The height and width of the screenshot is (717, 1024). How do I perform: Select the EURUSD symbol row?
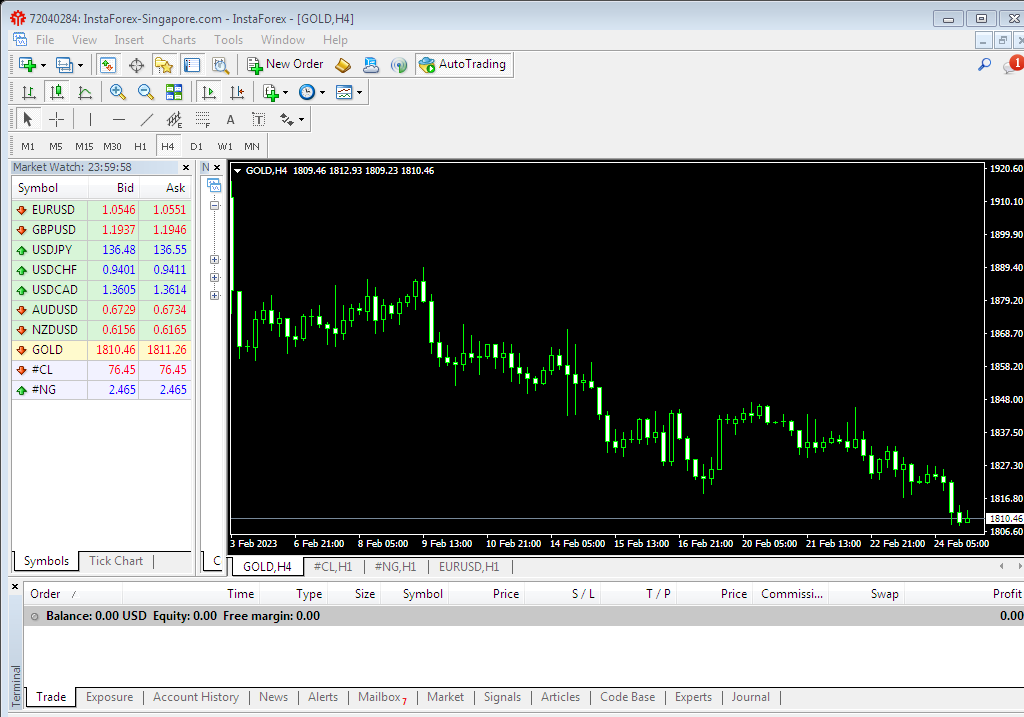101,210
